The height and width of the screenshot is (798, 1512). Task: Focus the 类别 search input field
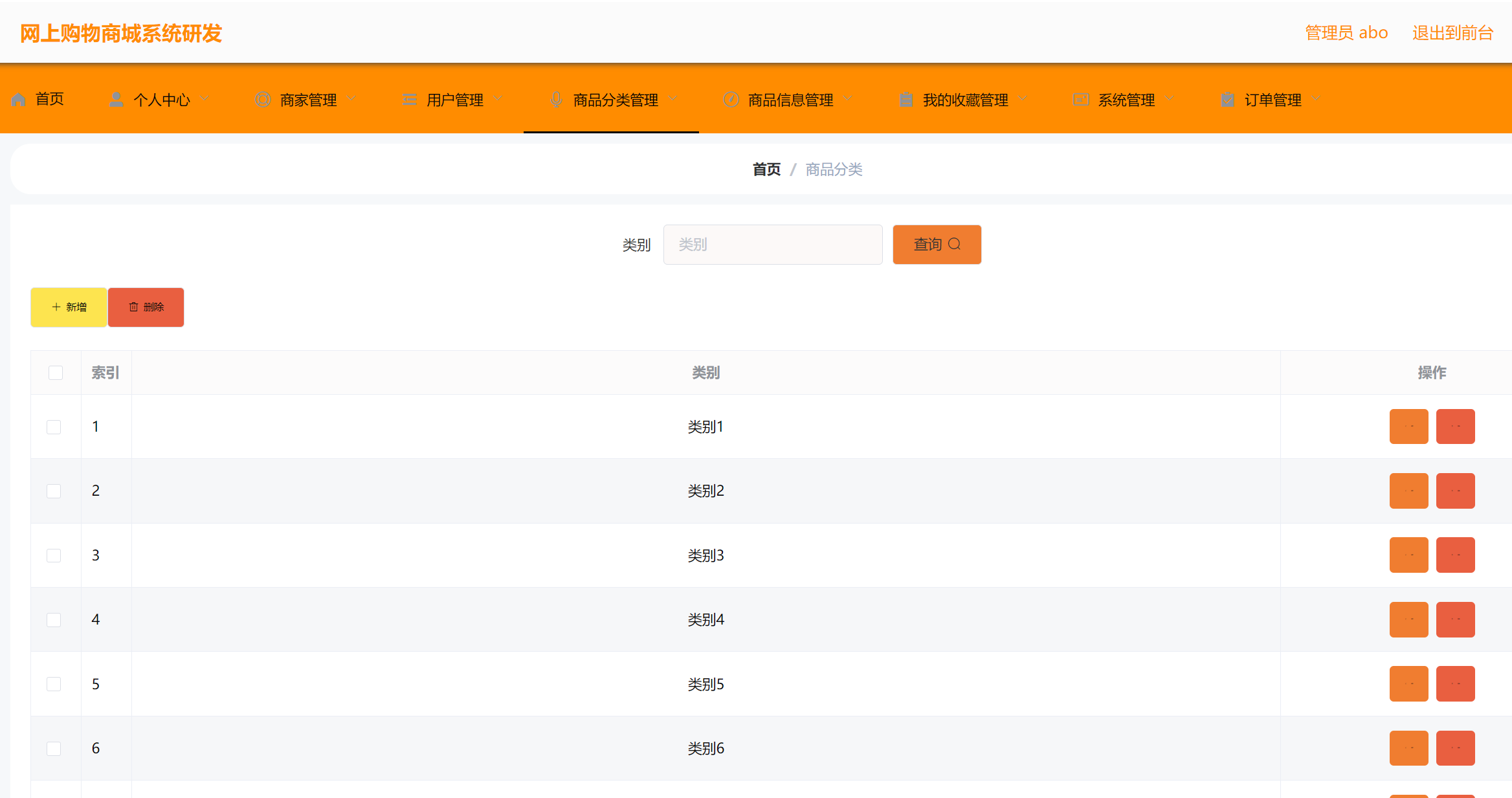pyautogui.click(x=772, y=245)
